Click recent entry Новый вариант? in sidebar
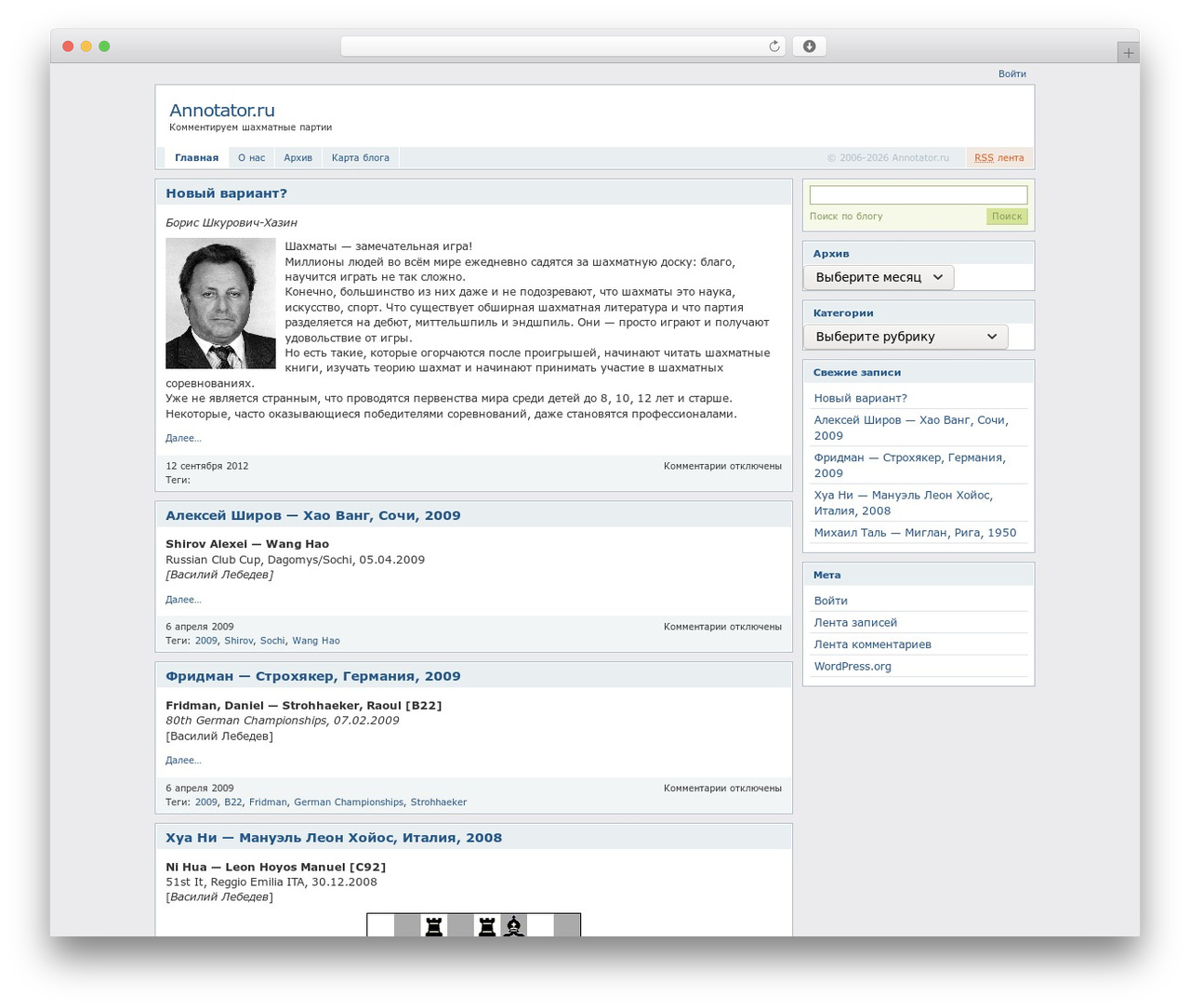The image size is (1190, 1008). 861,398
